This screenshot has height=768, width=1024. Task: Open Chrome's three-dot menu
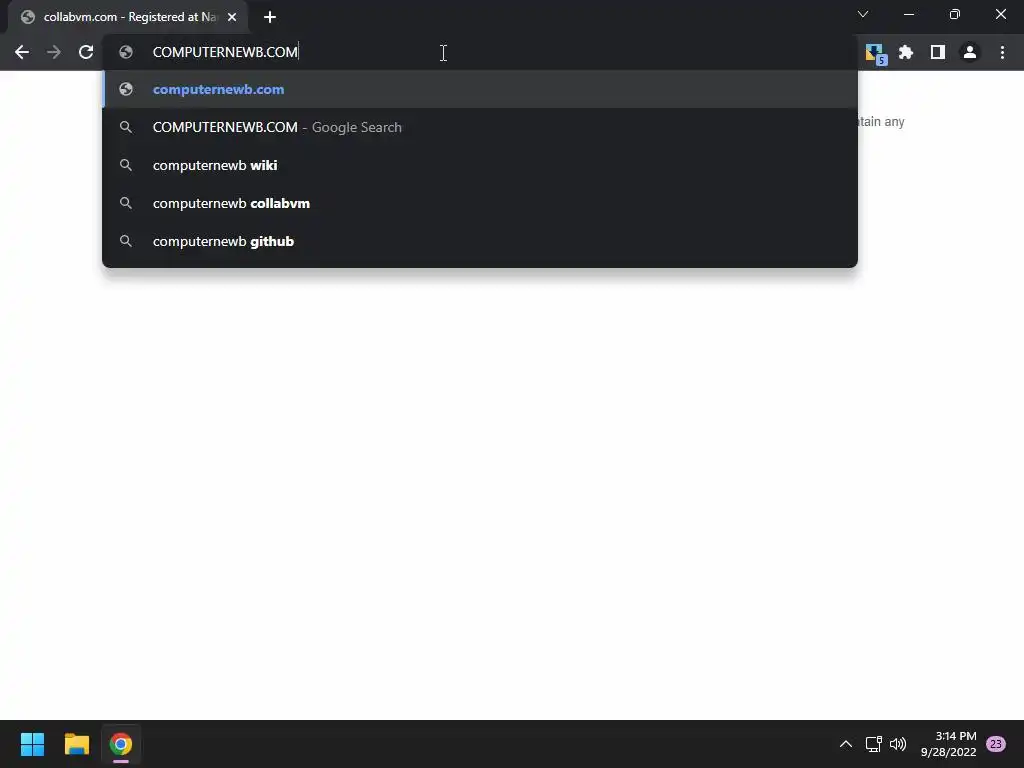click(x=1002, y=52)
